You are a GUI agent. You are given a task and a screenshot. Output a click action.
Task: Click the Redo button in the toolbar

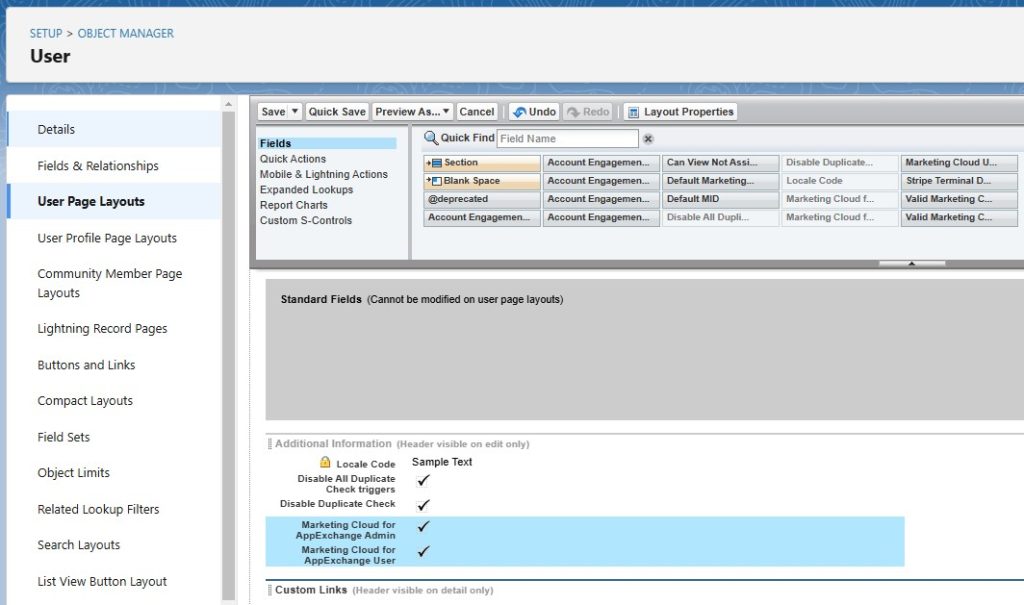pyautogui.click(x=588, y=112)
